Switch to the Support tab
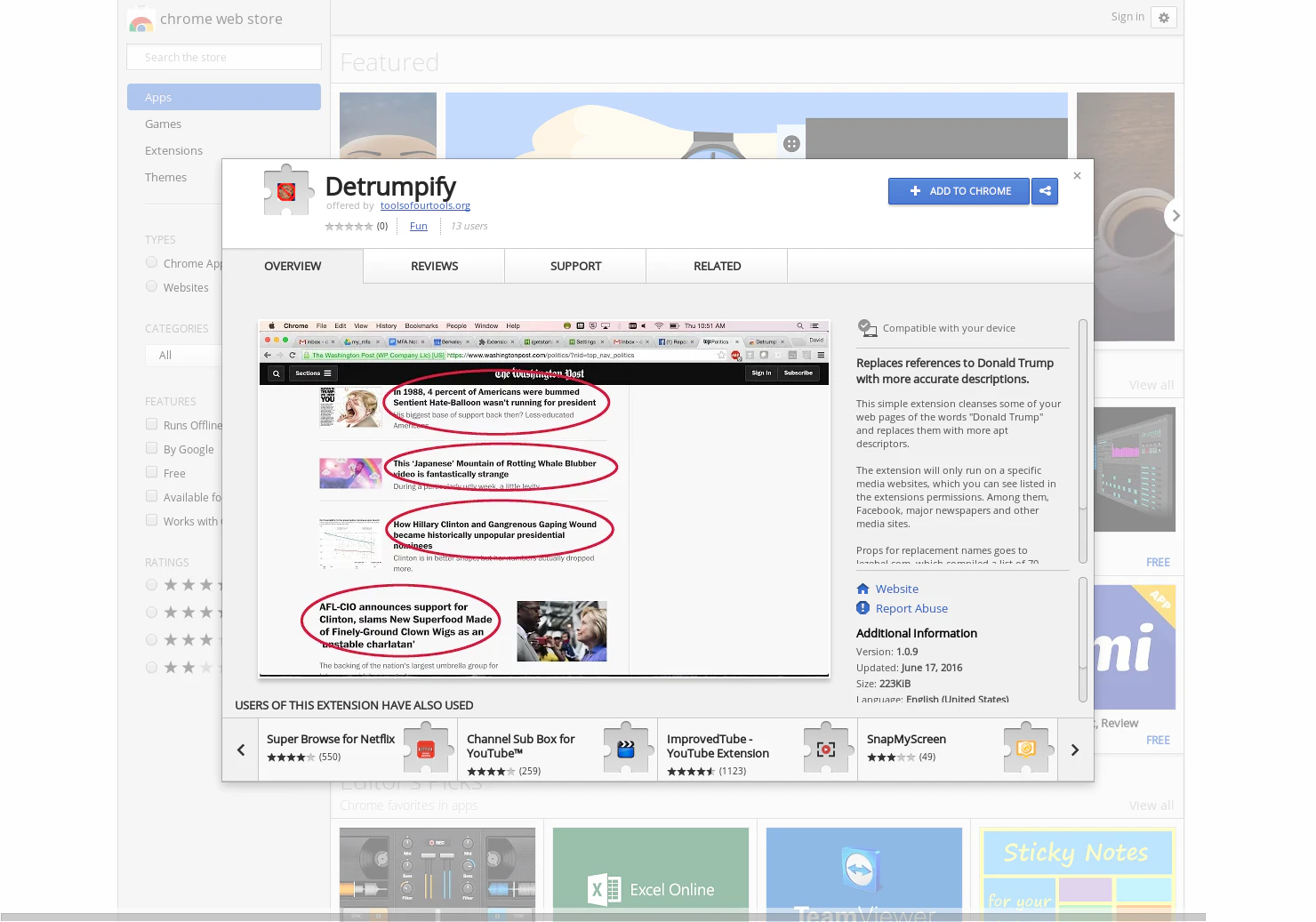Image resolution: width=1316 pixels, height=922 pixels. (x=575, y=266)
